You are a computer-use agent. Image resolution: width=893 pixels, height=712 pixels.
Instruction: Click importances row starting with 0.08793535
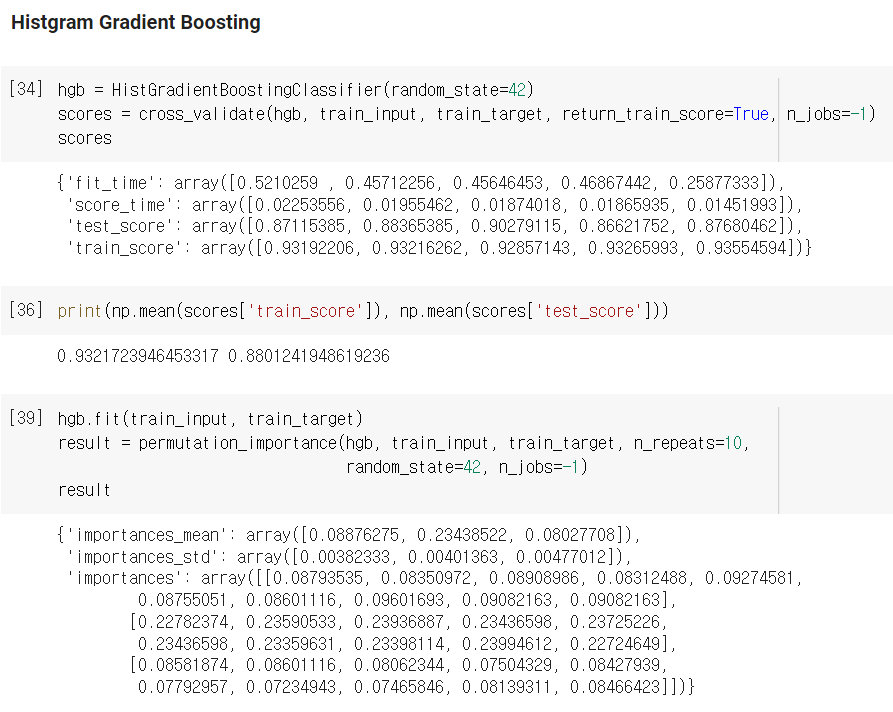(434, 578)
